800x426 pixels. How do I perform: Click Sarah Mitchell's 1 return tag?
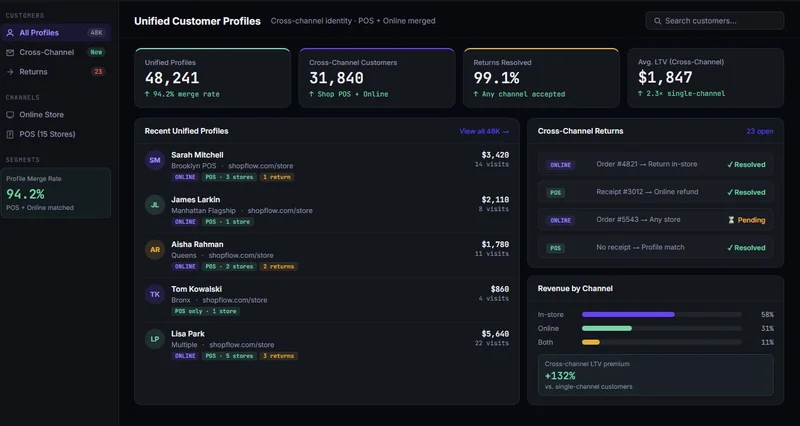(x=277, y=177)
